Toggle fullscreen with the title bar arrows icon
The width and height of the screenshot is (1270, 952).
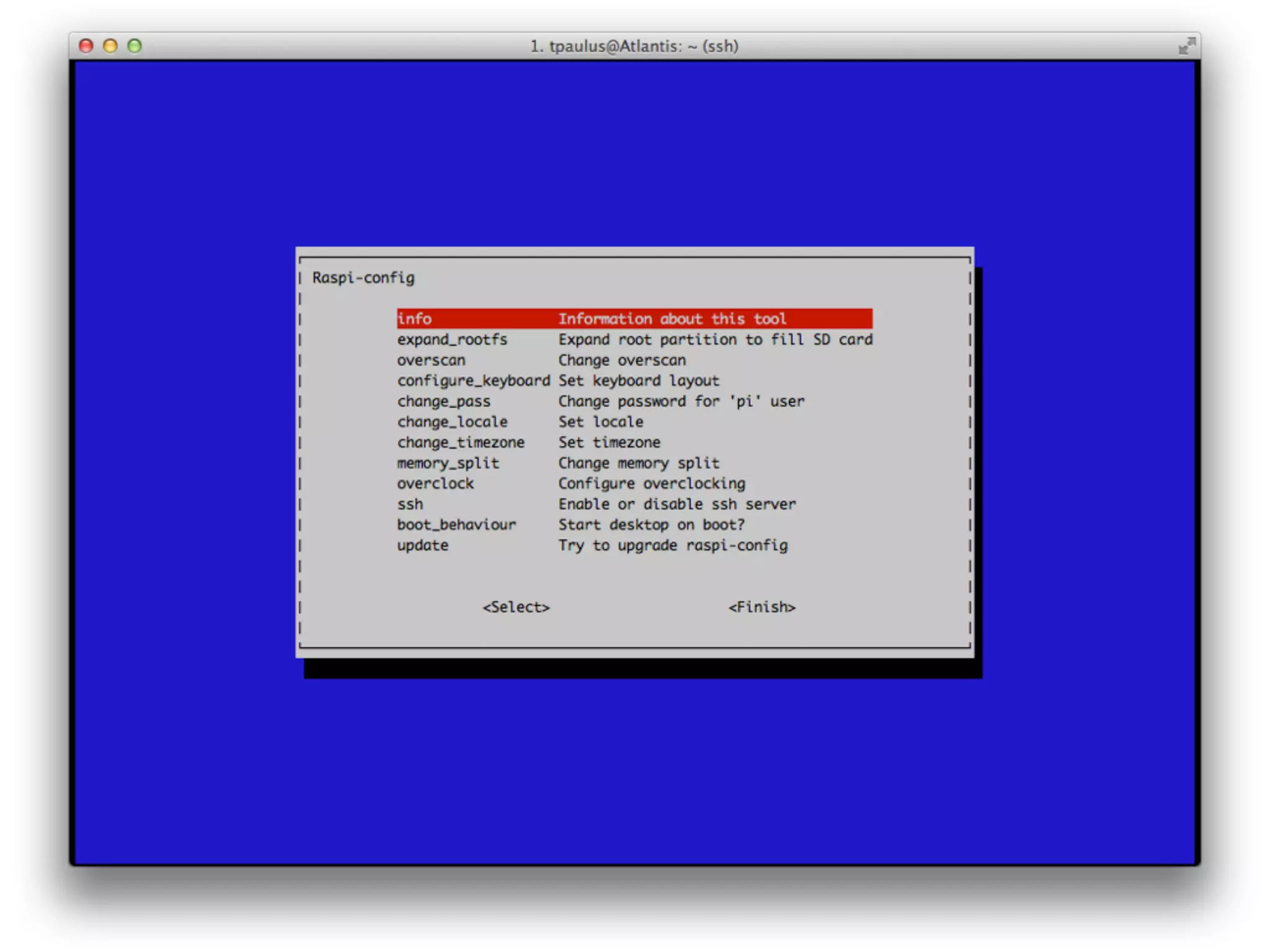coord(1186,46)
